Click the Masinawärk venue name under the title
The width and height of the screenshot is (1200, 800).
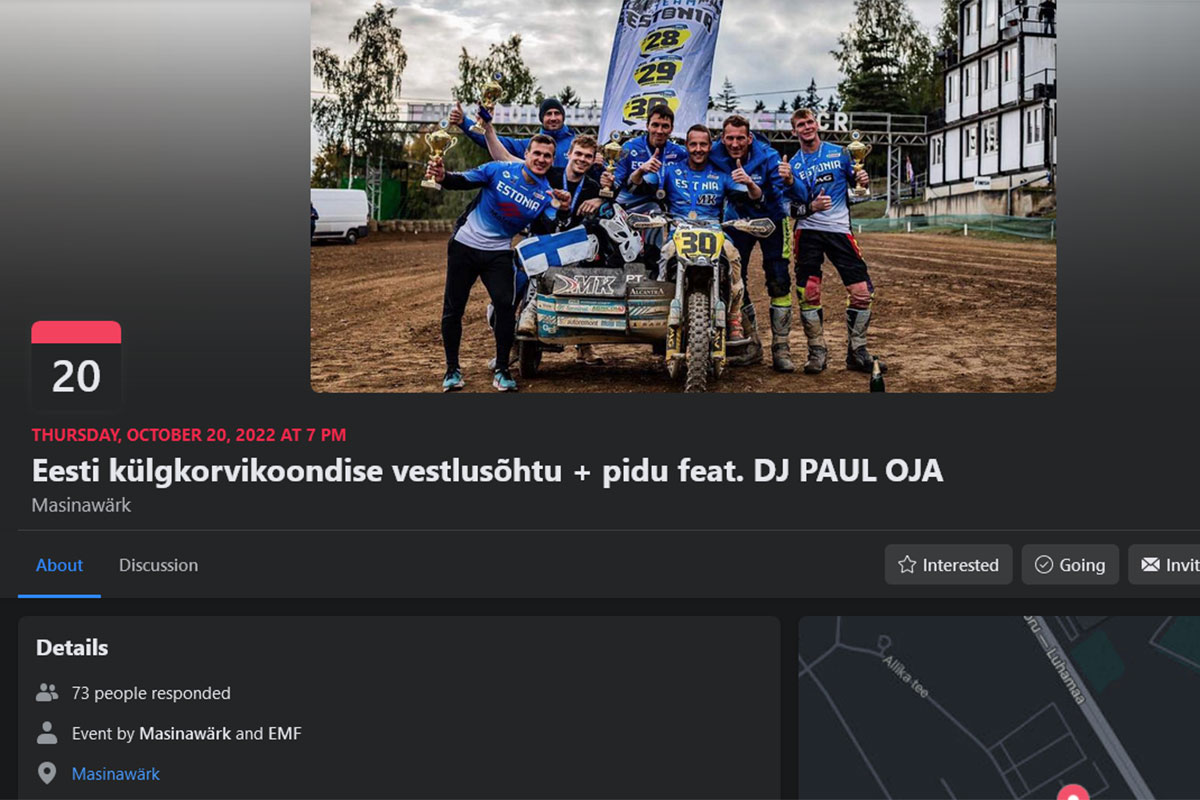point(81,505)
